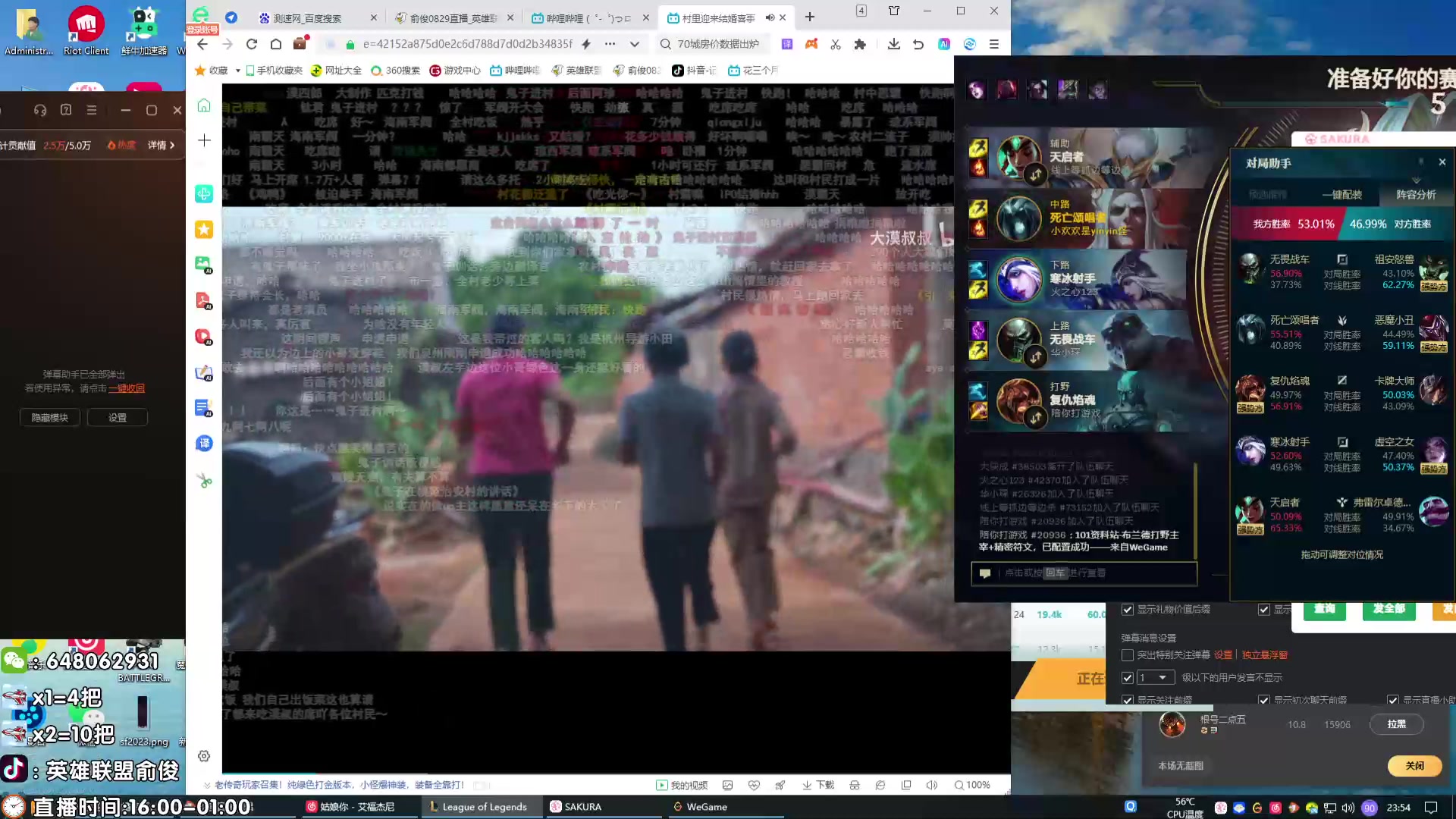Click the chat bubble icon in lobby chat
Image resolution: width=1456 pixels, height=819 pixels.
[985, 573]
